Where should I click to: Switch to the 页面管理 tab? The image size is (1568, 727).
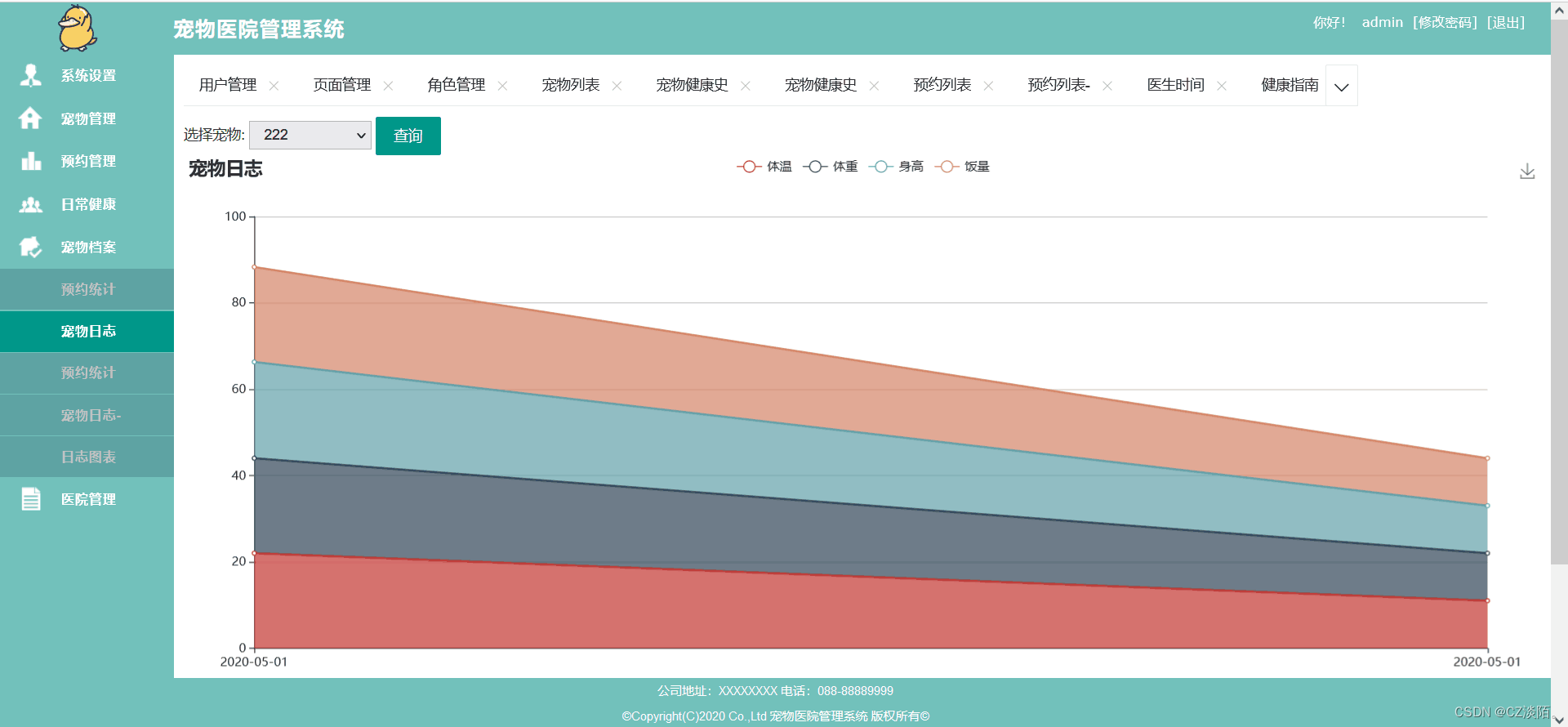[x=342, y=85]
